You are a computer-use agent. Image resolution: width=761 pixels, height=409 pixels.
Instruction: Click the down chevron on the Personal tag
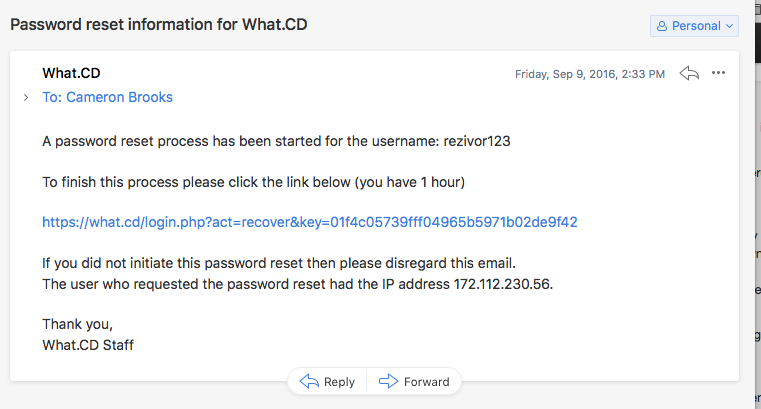coord(729,26)
